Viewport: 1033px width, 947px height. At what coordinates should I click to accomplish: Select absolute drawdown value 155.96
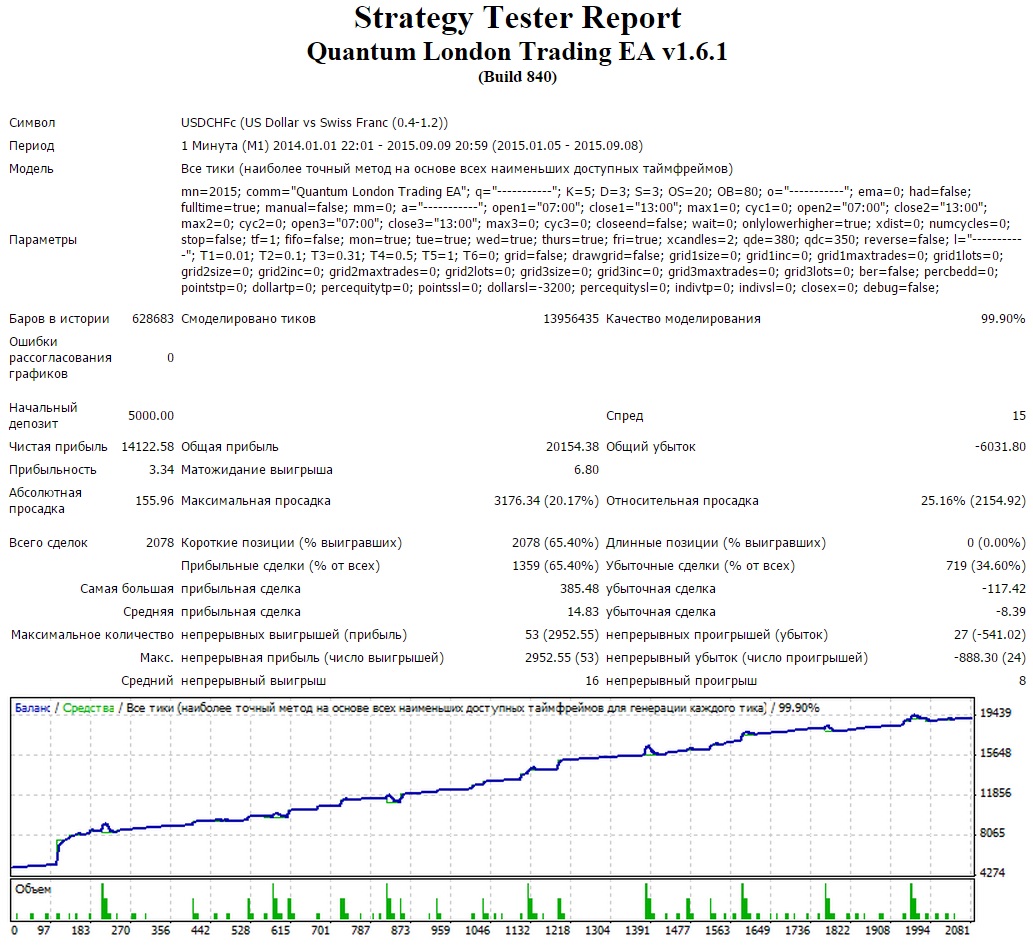pos(154,501)
